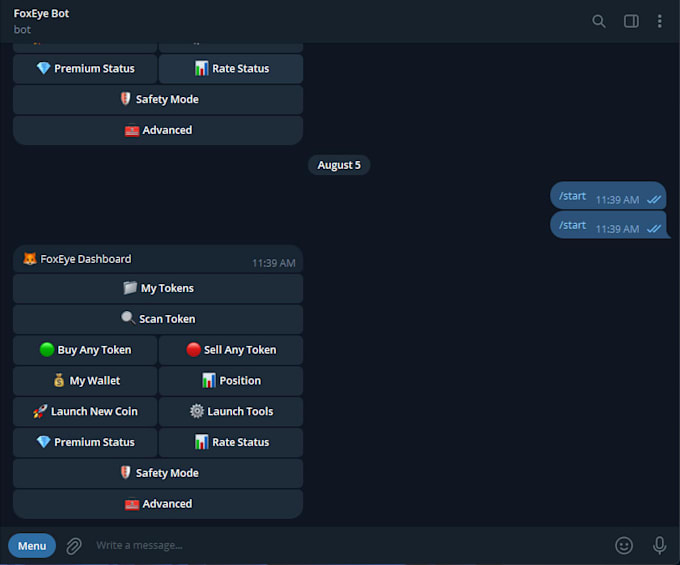Select Launch New Coin button
This screenshot has height=565, width=680.
pyautogui.click(x=85, y=412)
